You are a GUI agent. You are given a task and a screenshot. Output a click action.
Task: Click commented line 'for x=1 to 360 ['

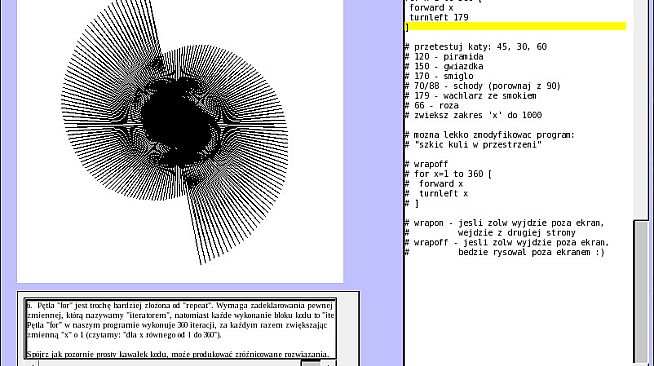click(x=448, y=174)
